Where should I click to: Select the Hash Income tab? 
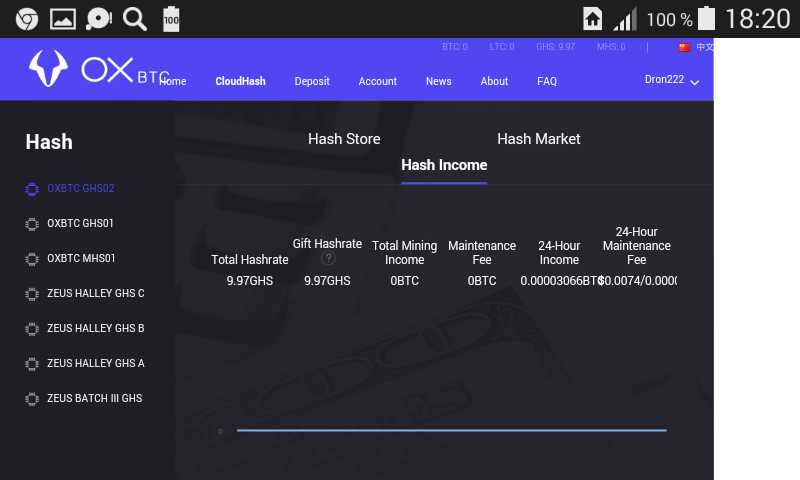pos(444,165)
